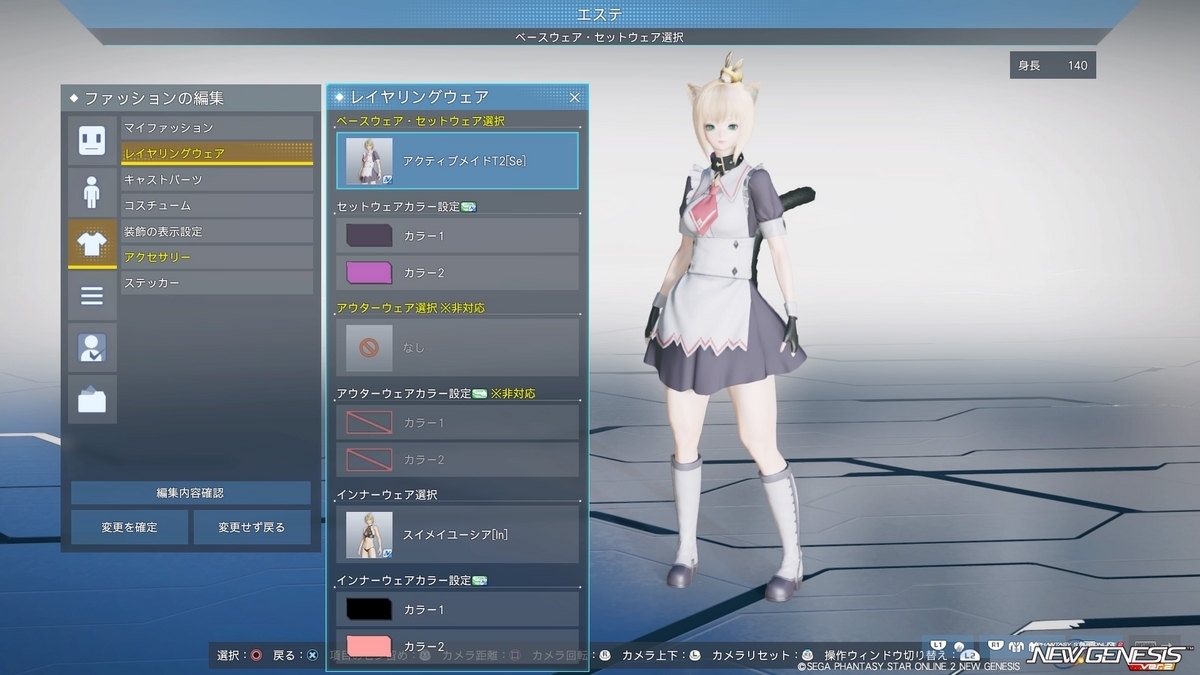Click the アウターウェアカラー設定 sync badge icon
Screen dimensions: 1200x675
pos(479,394)
